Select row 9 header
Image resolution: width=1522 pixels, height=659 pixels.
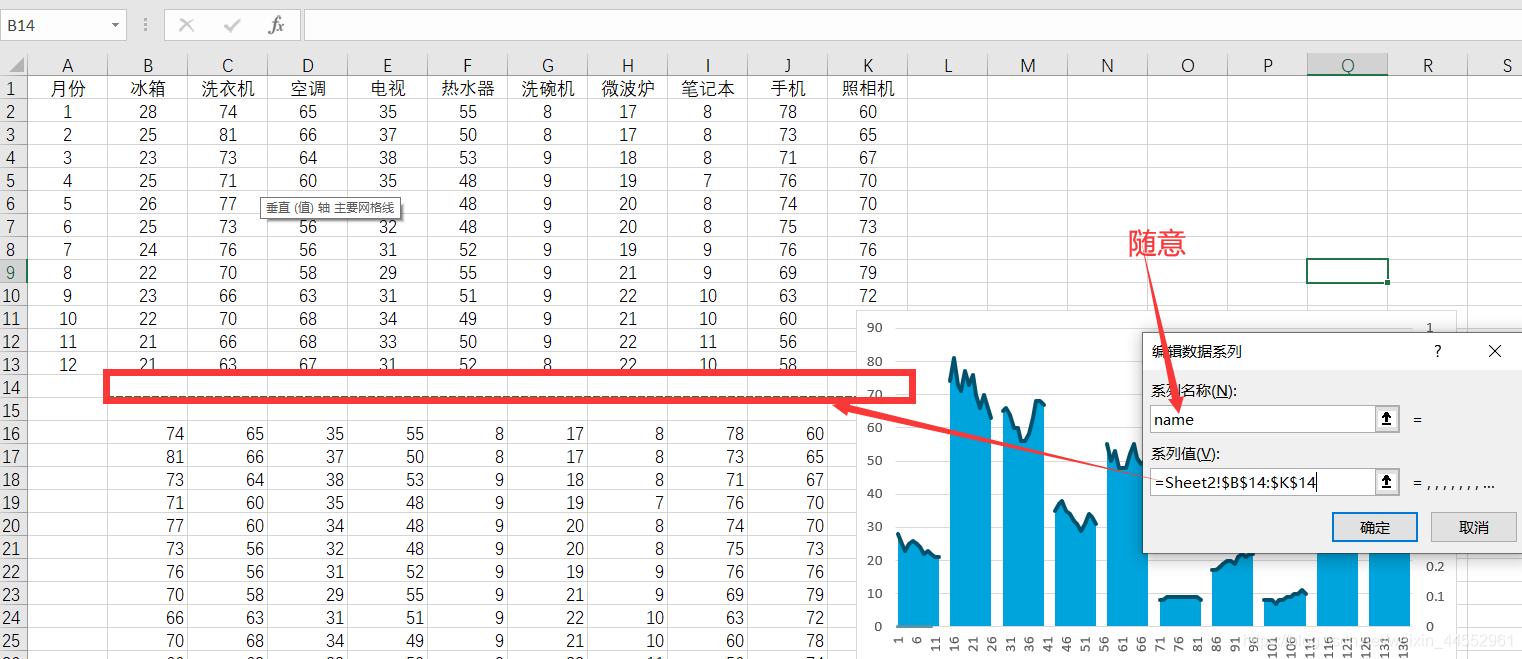tap(13, 272)
